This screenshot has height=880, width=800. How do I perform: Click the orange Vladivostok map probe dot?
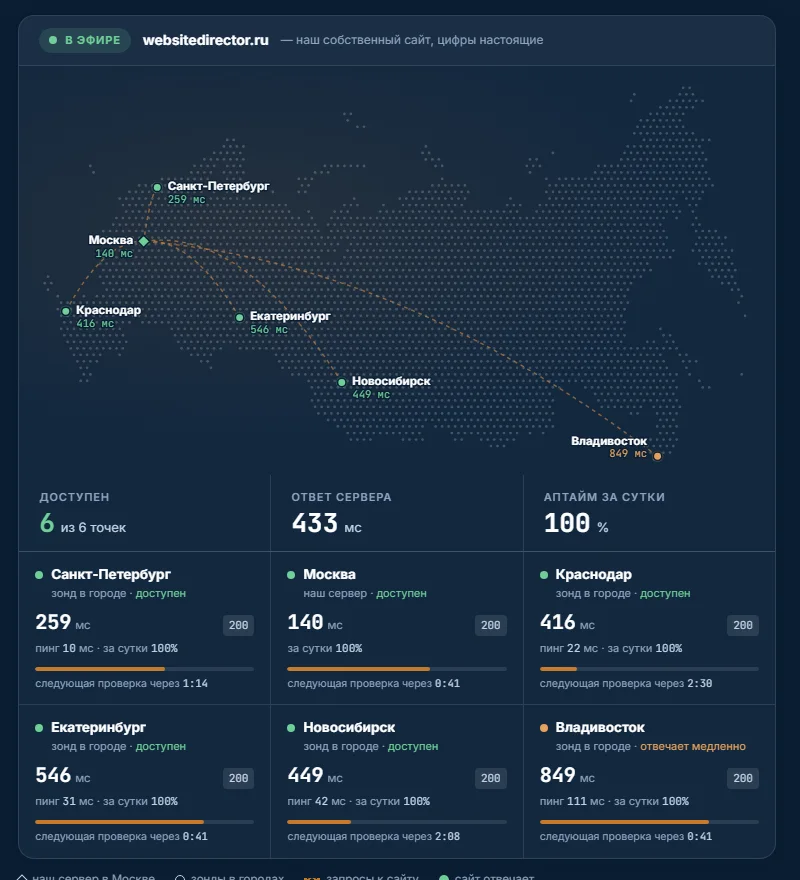pos(657,456)
